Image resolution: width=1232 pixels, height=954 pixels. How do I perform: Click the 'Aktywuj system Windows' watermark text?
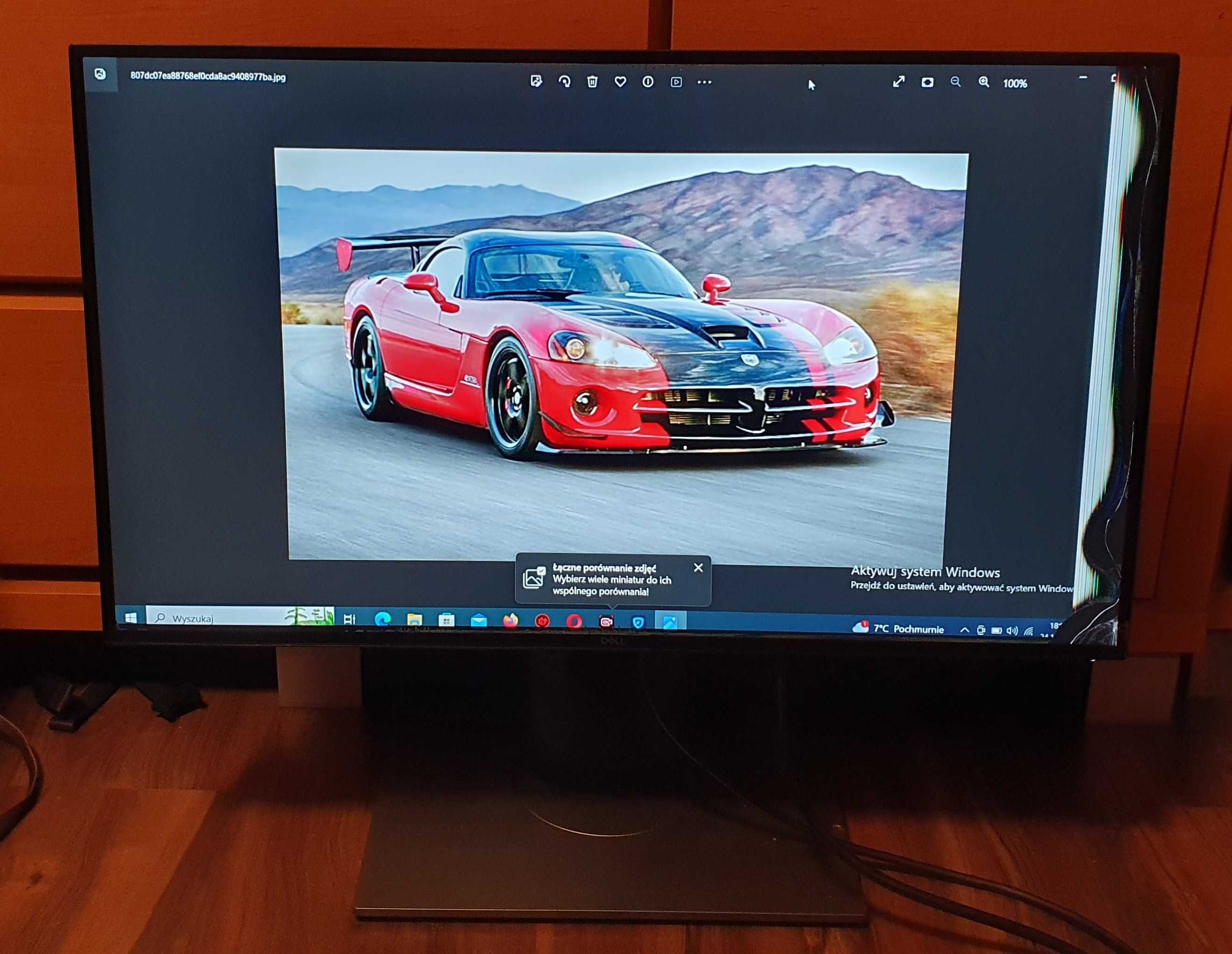pos(925,572)
